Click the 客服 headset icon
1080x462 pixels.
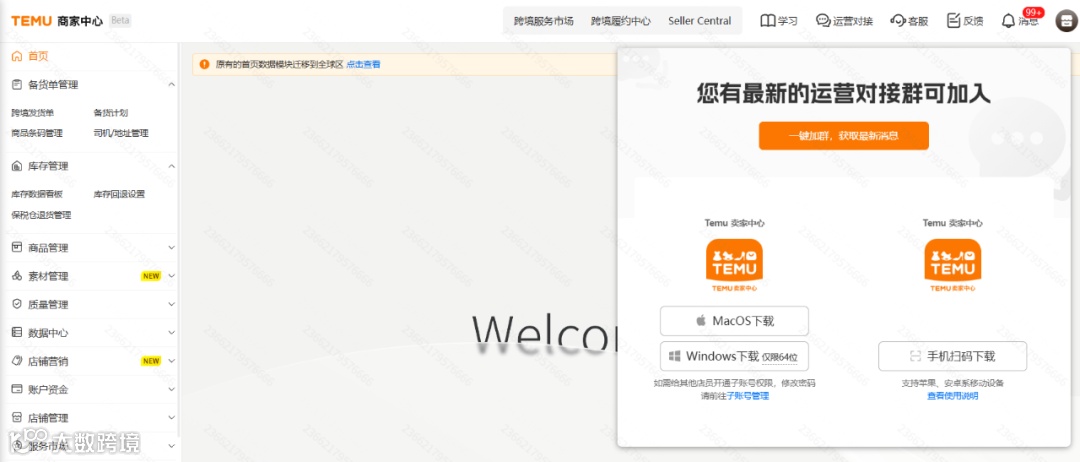point(897,21)
